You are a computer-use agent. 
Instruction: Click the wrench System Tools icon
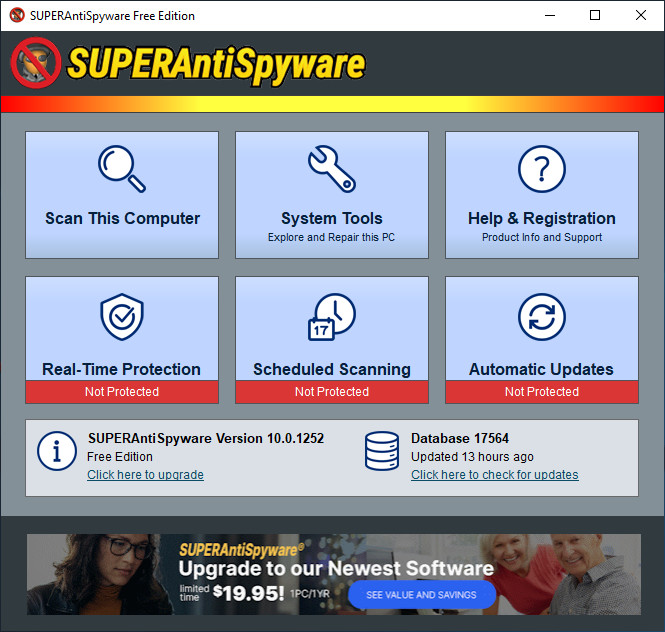coord(332,169)
